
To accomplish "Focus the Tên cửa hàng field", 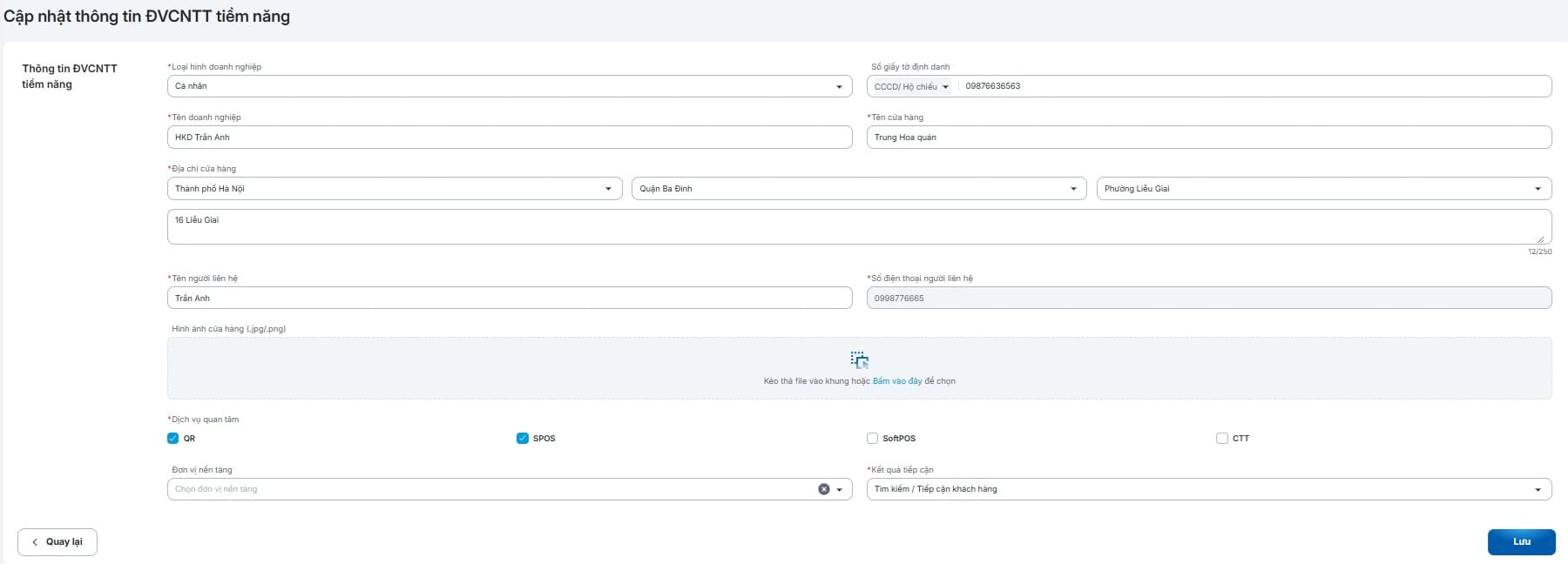I will point(1208,138).
